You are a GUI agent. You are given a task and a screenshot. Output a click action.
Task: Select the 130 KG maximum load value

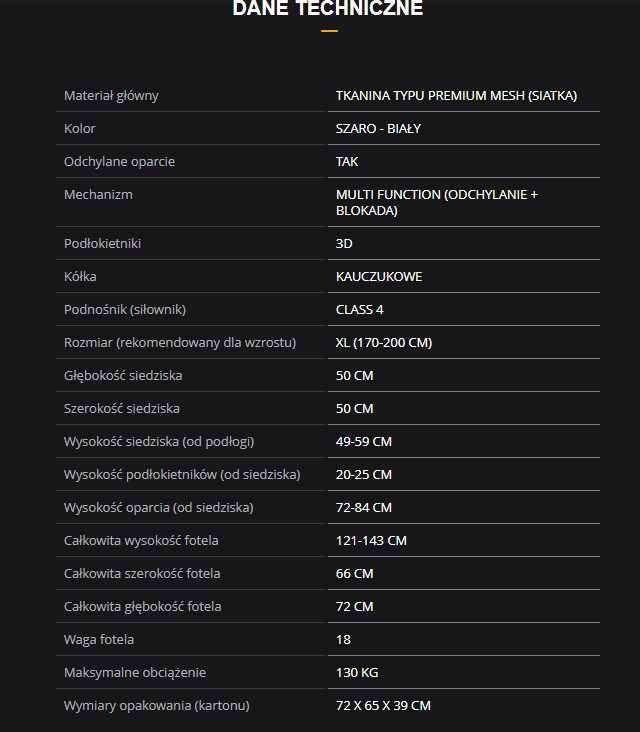[357, 673]
